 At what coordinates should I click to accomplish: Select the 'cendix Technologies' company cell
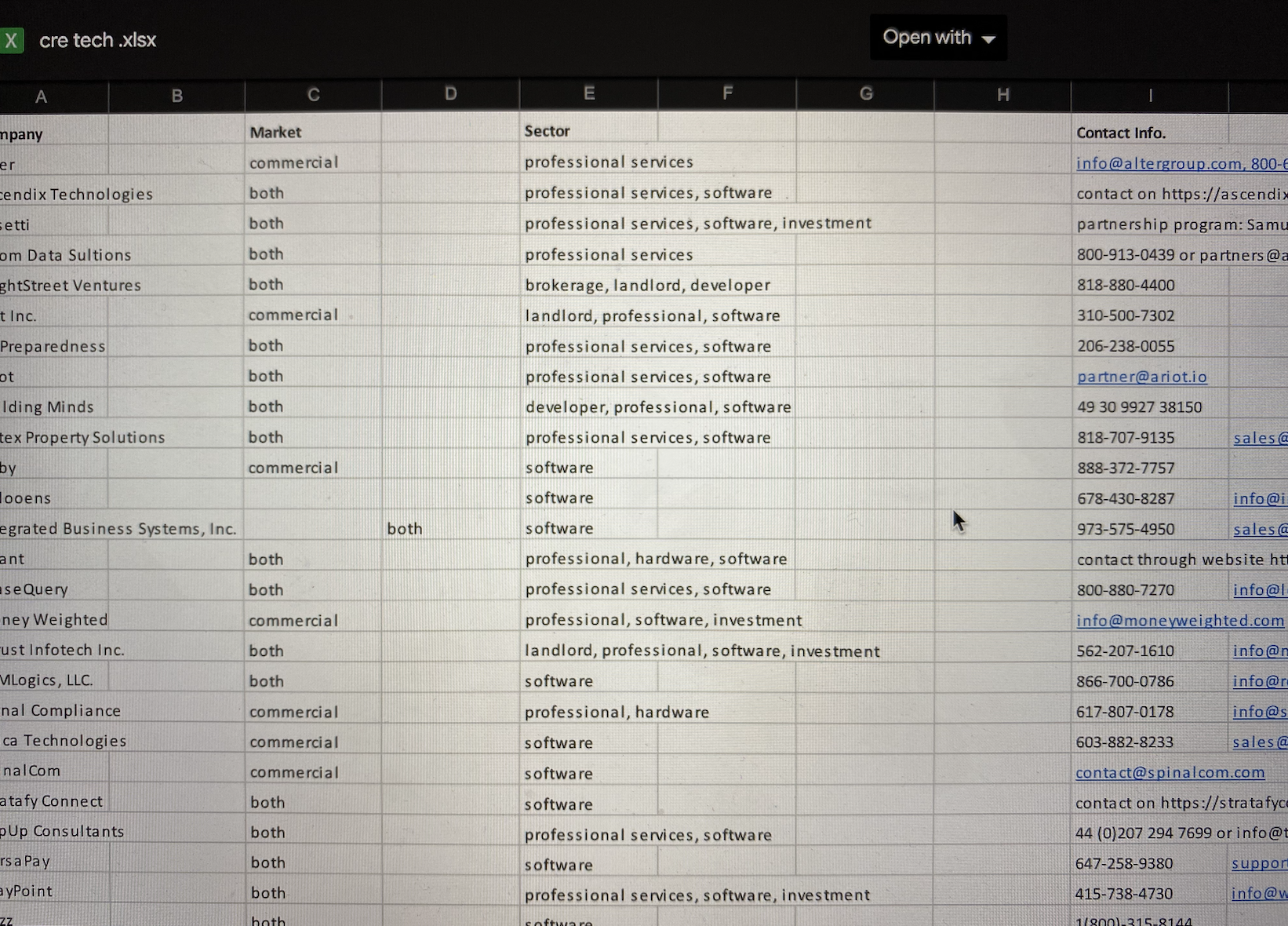(x=77, y=194)
